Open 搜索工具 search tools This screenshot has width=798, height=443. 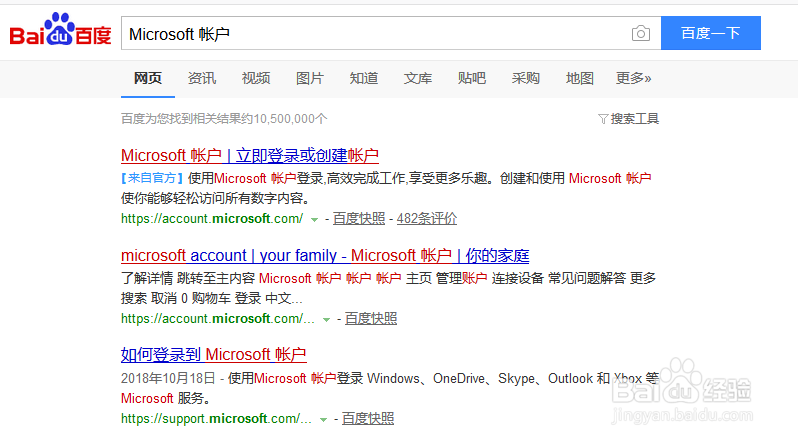pos(634,119)
